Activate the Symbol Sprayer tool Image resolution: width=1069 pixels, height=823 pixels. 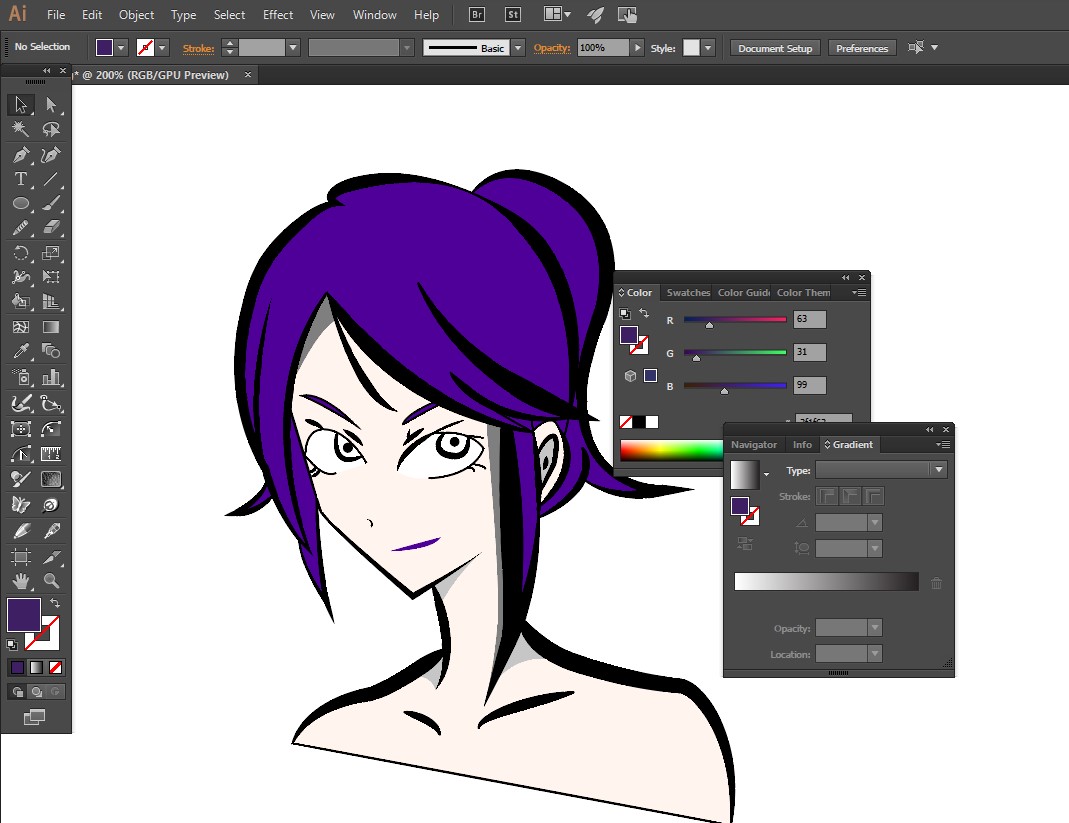point(20,376)
